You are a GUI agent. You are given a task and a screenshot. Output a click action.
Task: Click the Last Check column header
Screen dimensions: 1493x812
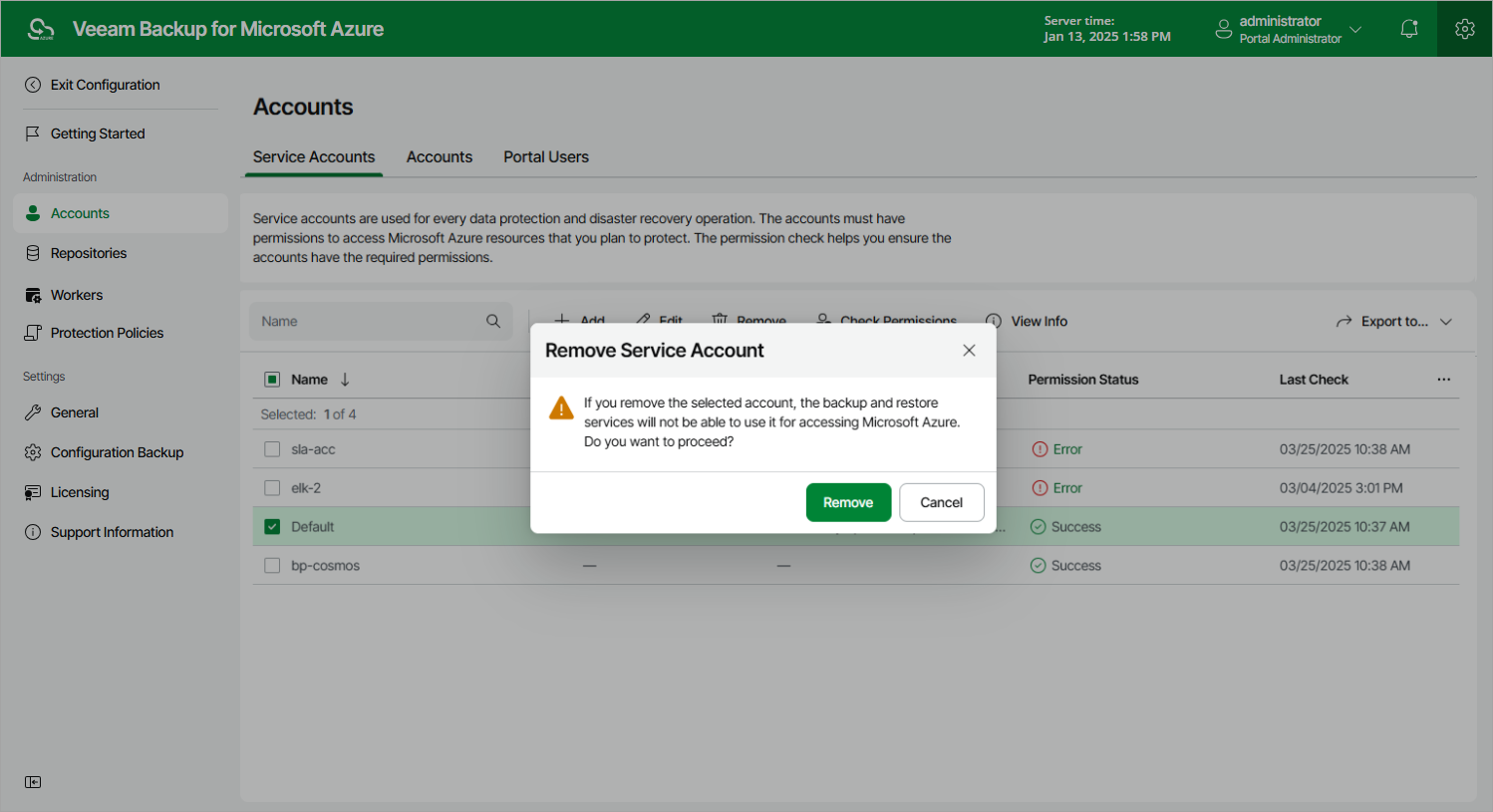(x=1314, y=380)
